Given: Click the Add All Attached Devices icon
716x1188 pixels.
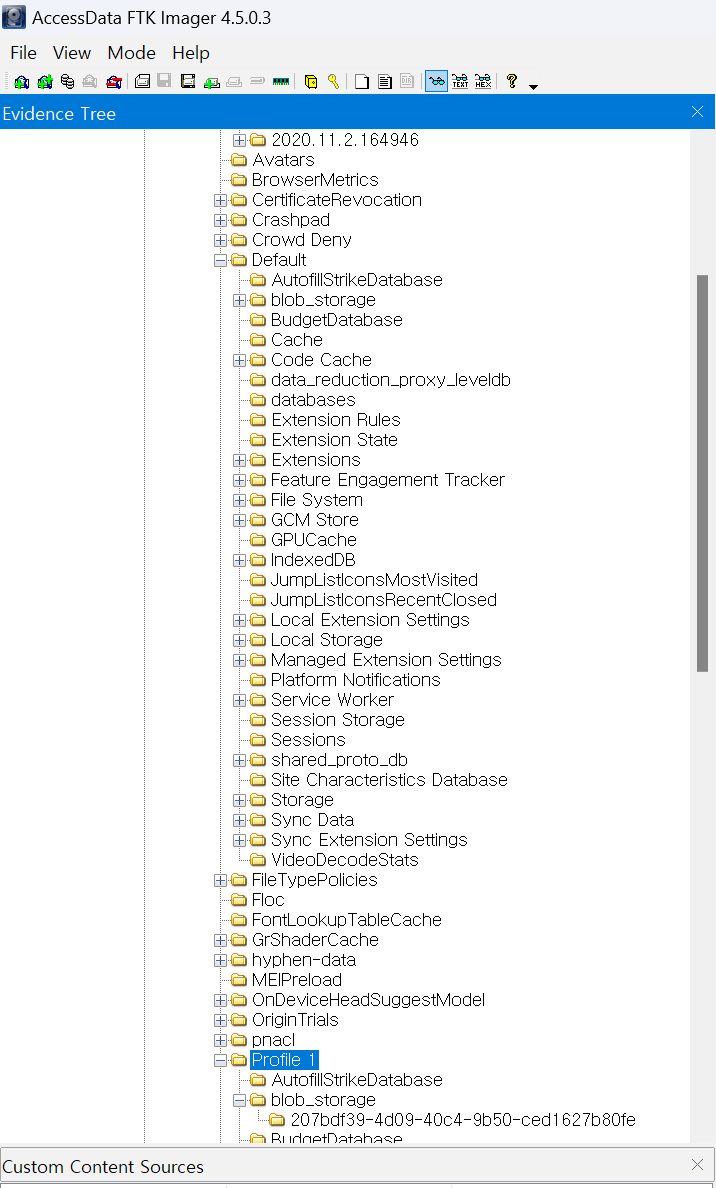Looking at the screenshot, I should coord(45,81).
